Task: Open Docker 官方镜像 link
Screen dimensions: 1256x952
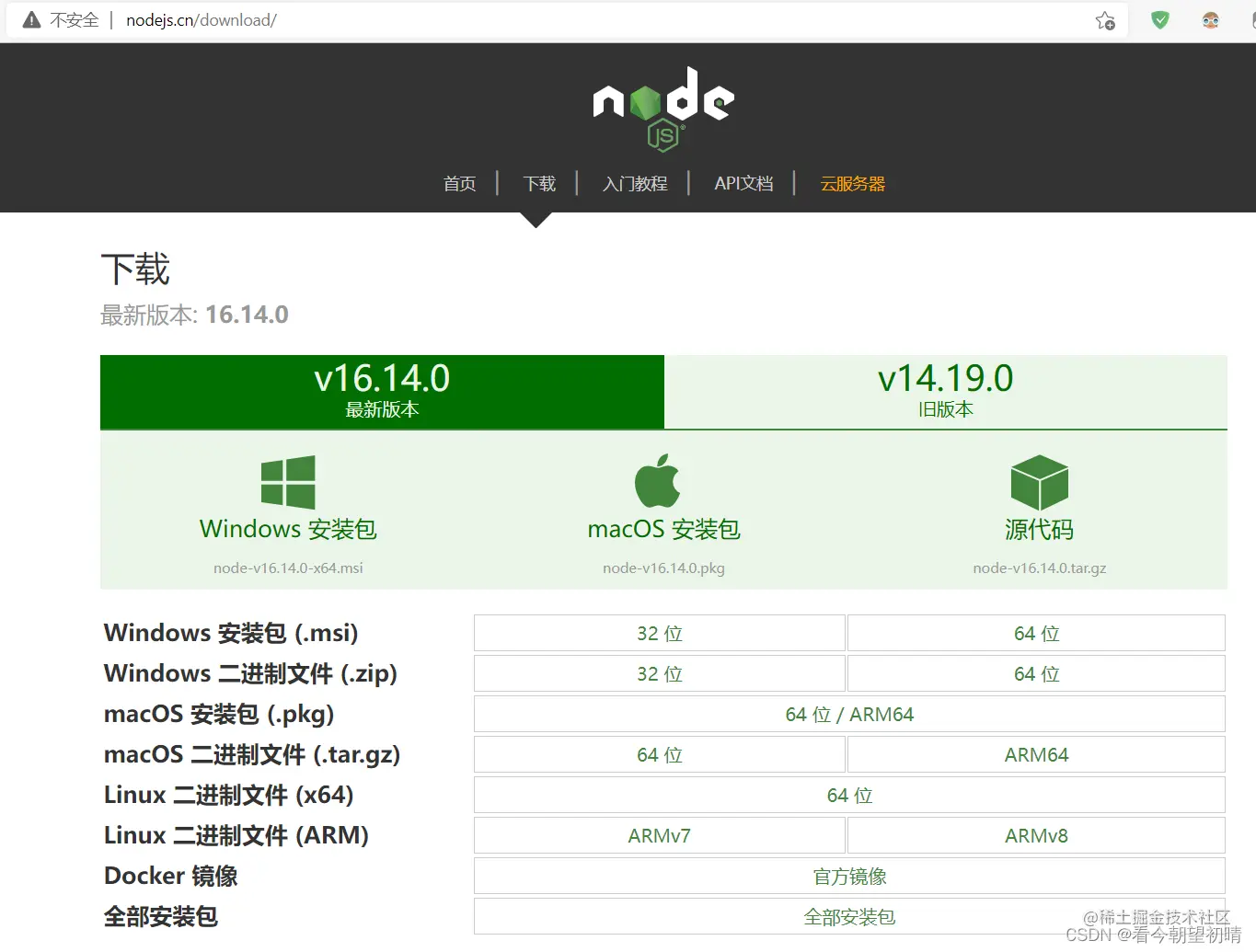Action: click(x=849, y=876)
